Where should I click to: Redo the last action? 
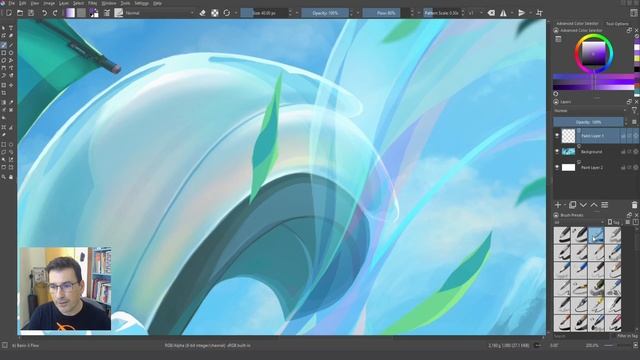[x=55, y=13]
